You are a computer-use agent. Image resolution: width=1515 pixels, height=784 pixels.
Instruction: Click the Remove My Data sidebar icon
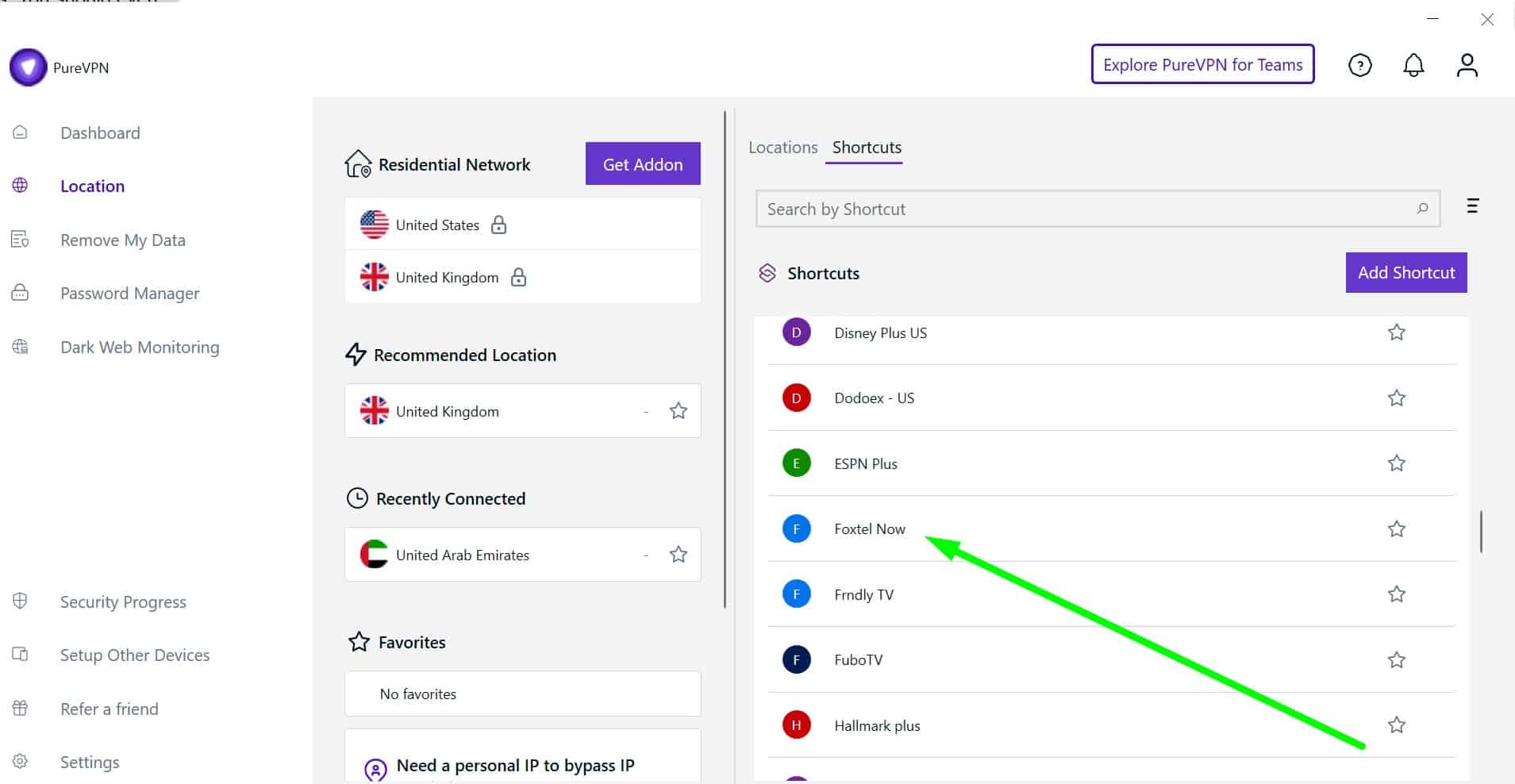point(20,240)
